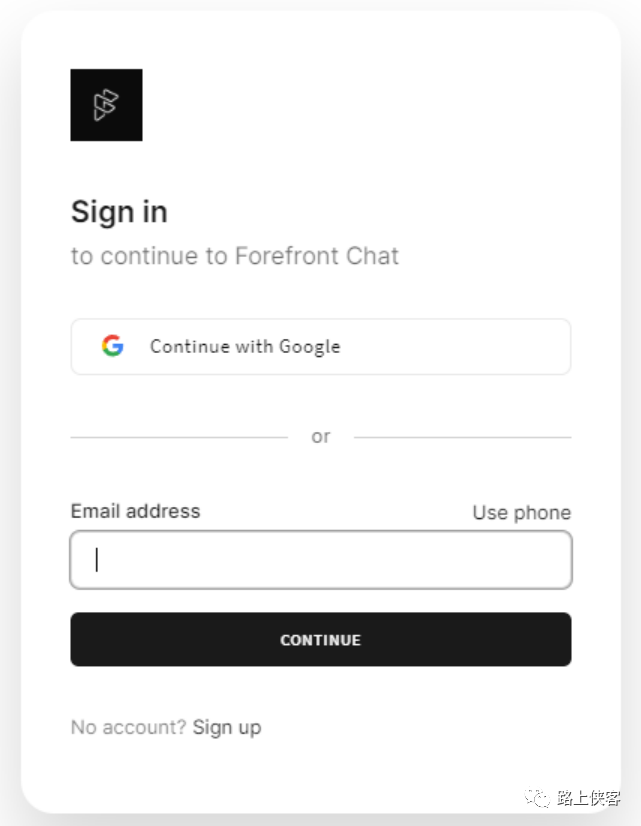Click the Sign in heading
641x826 pixels.
tap(120, 212)
